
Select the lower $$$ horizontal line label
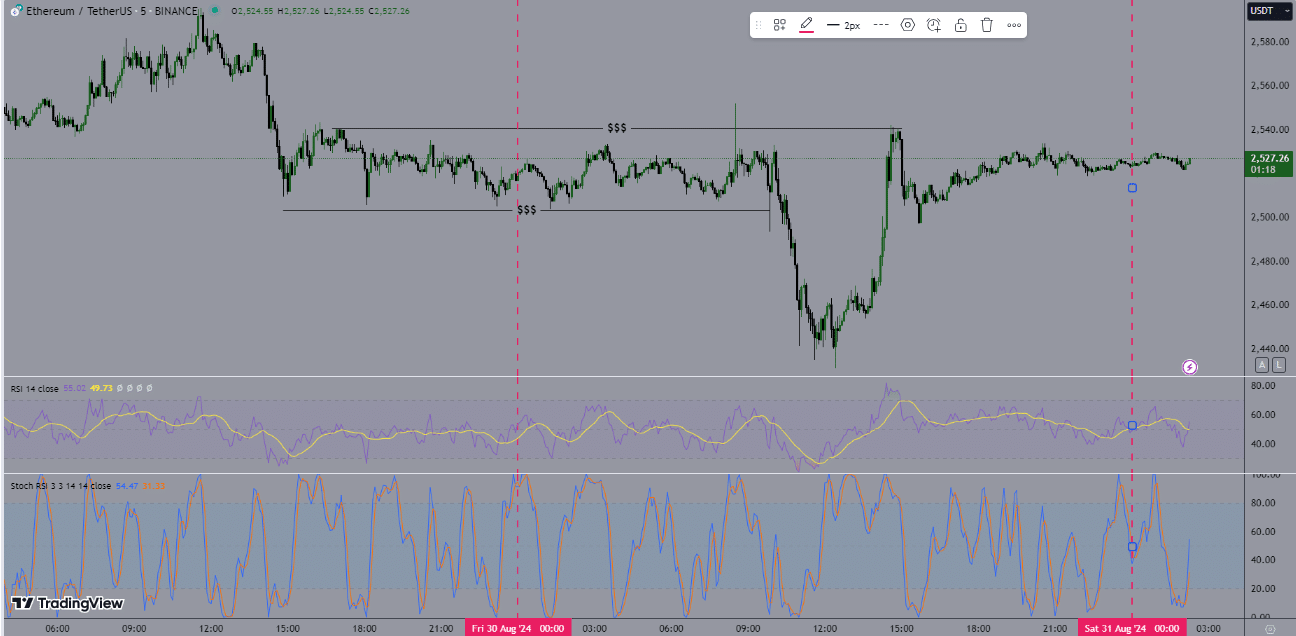tap(527, 211)
